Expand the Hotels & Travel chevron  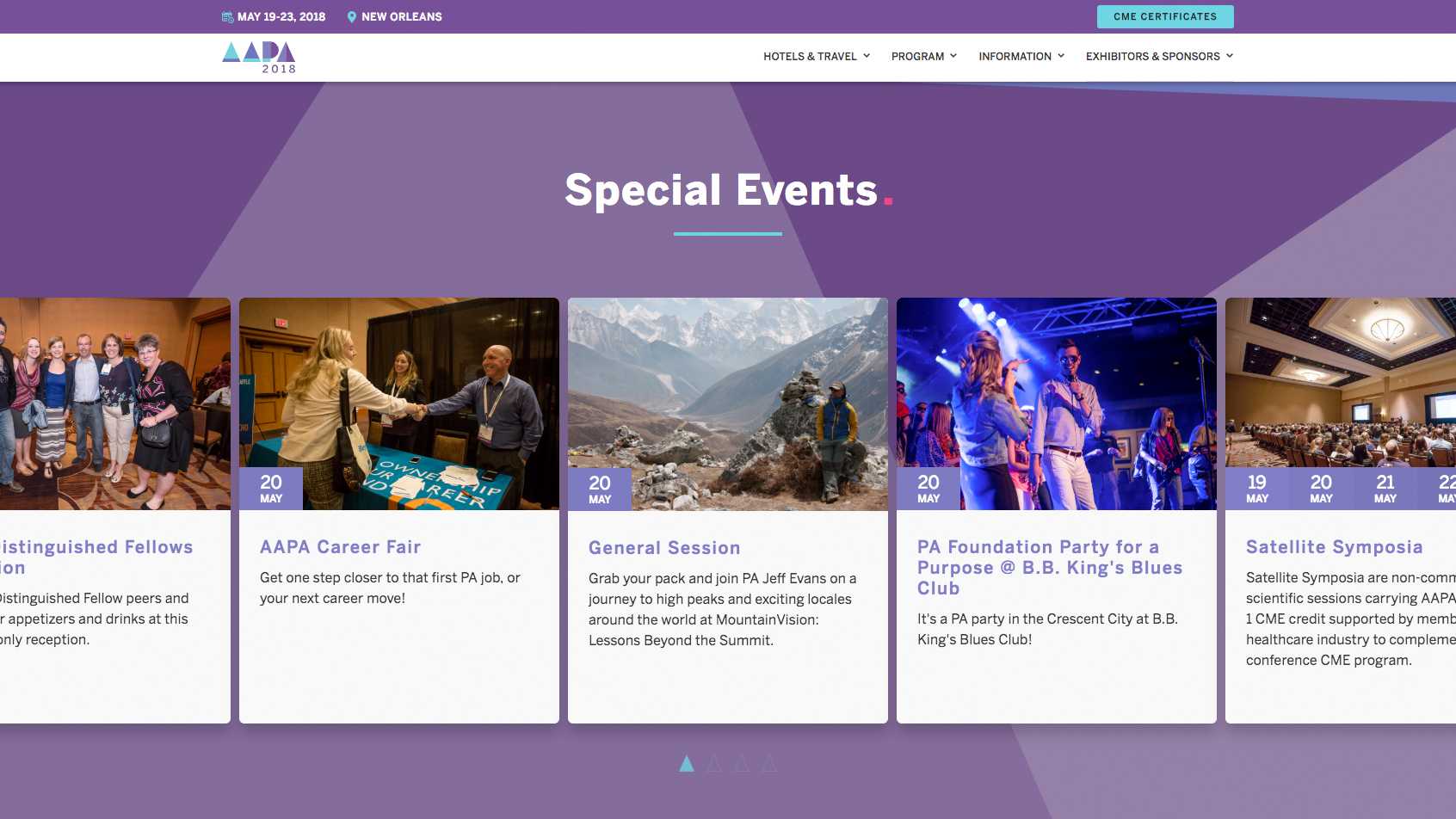(867, 56)
